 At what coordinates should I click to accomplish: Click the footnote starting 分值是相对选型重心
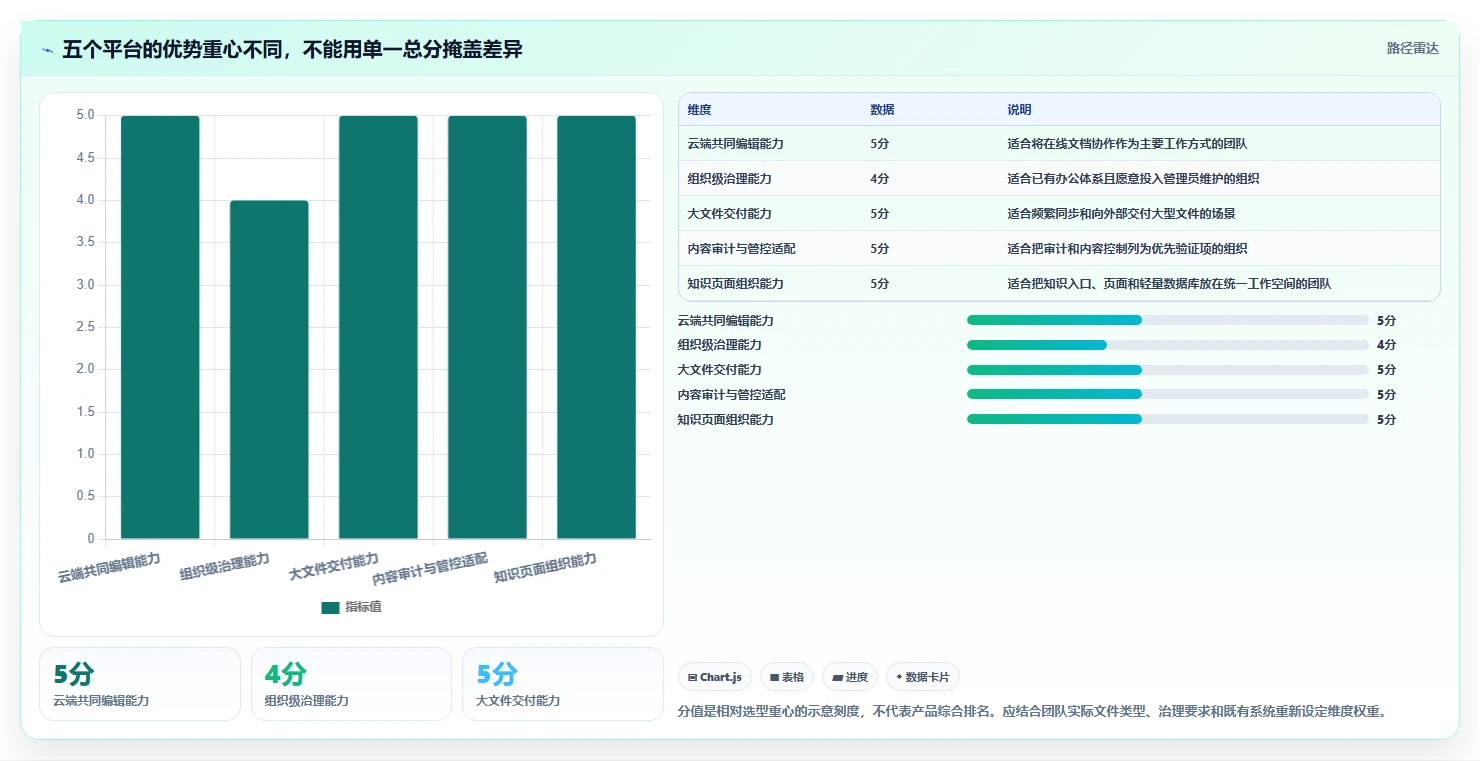pyautogui.click(x=1034, y=712)
